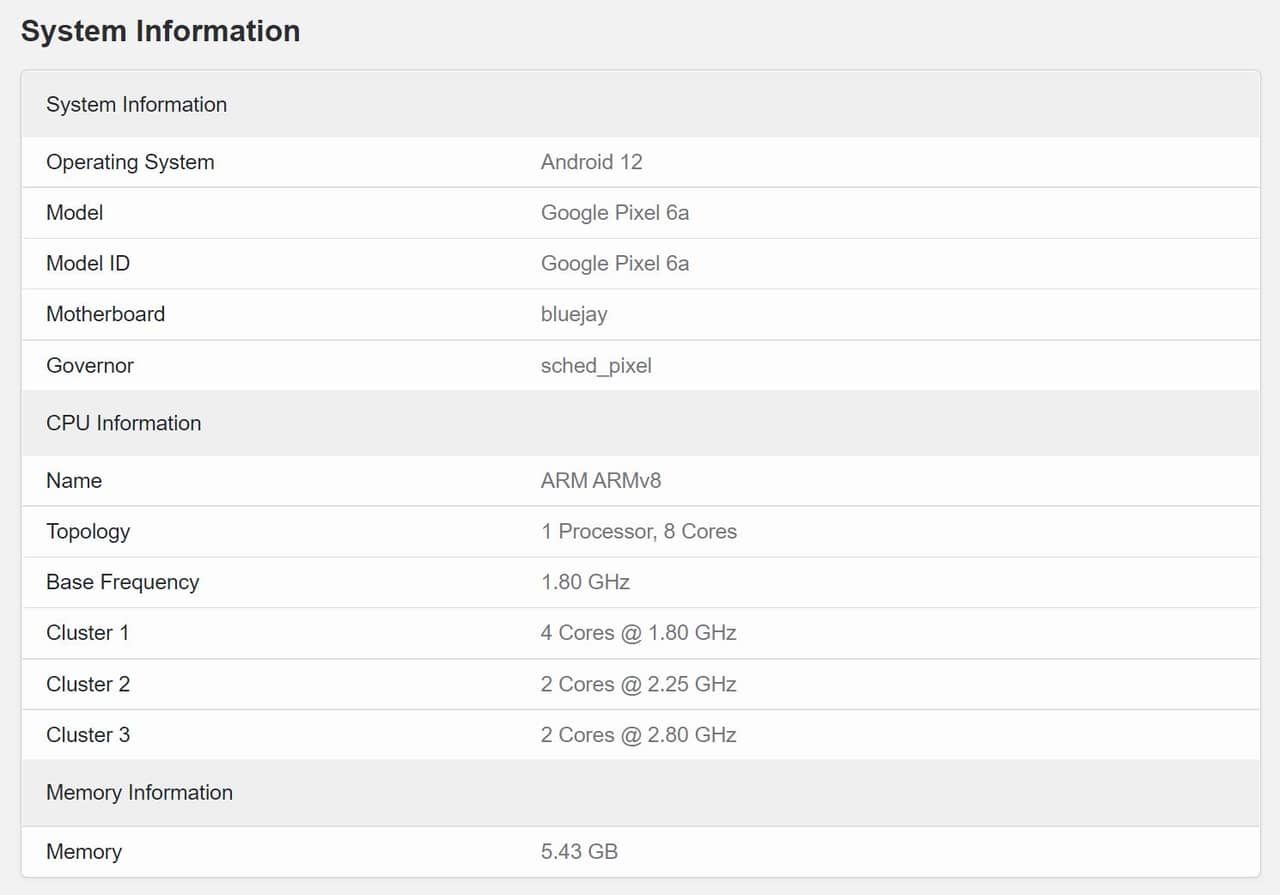The height and width of the screenshot is (895, 1280).
Task: Click the Cluster 2 label
Action: tap(88, 685)
